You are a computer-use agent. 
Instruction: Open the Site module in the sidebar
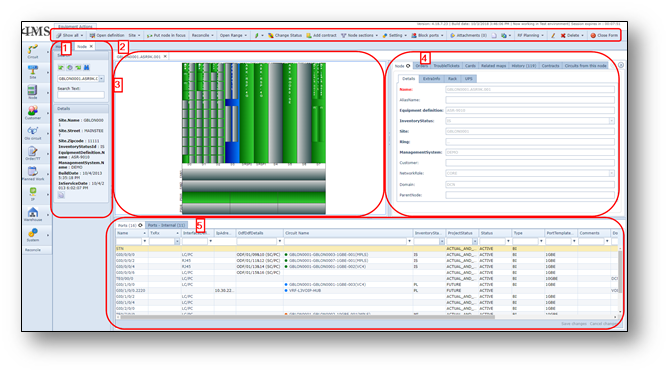[x=33, y=72]
